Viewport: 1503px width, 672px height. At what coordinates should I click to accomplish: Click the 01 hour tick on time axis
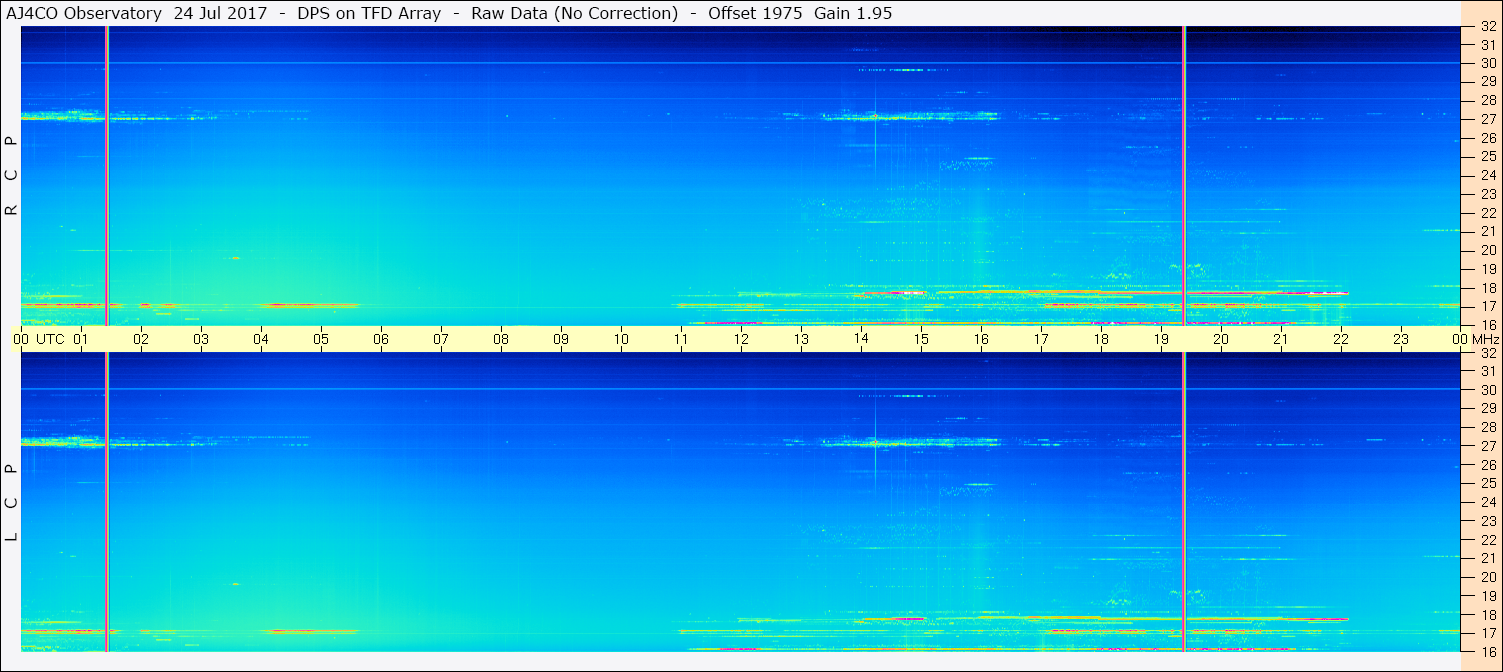point(81,339)
